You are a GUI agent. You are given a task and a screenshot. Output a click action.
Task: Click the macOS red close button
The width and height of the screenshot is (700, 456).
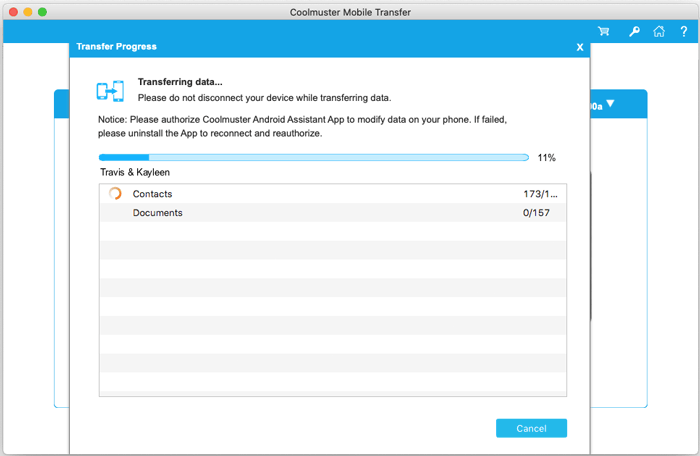pyautogui.click(x=13, y=12)
